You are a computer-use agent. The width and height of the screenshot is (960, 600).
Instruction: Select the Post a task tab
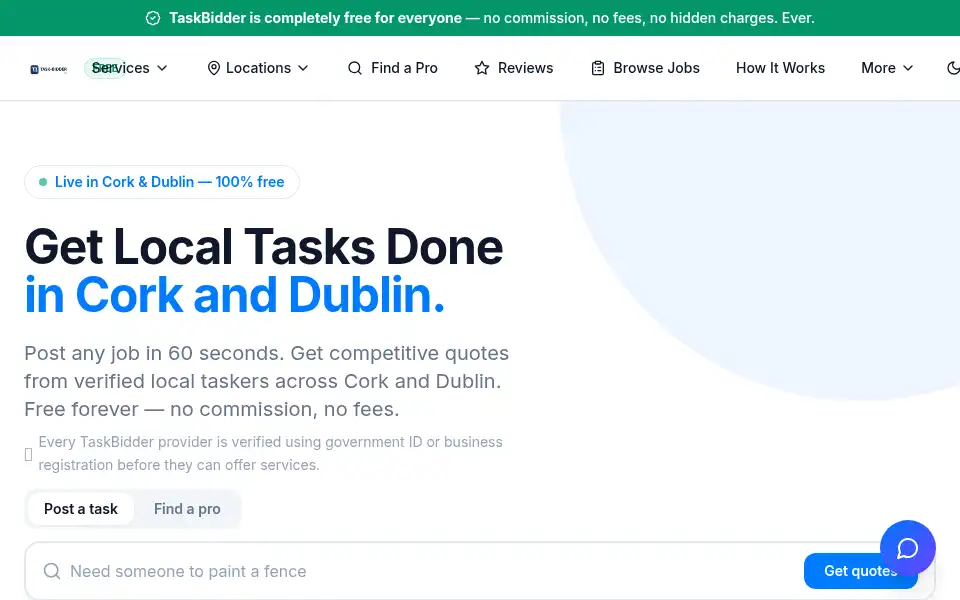tap(81, 509)
